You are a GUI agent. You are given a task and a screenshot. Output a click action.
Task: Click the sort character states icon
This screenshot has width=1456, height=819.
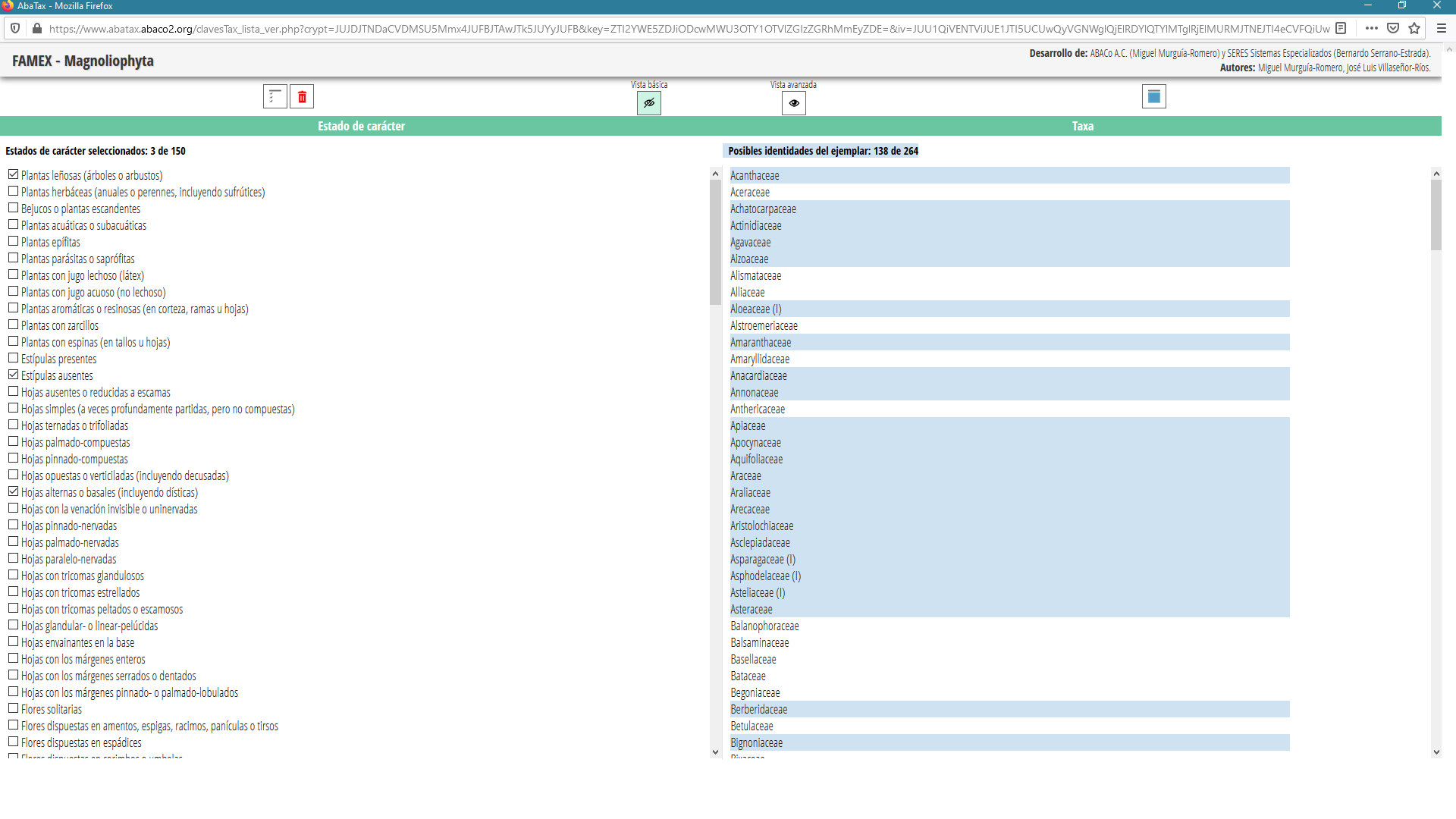pos(275,96)
